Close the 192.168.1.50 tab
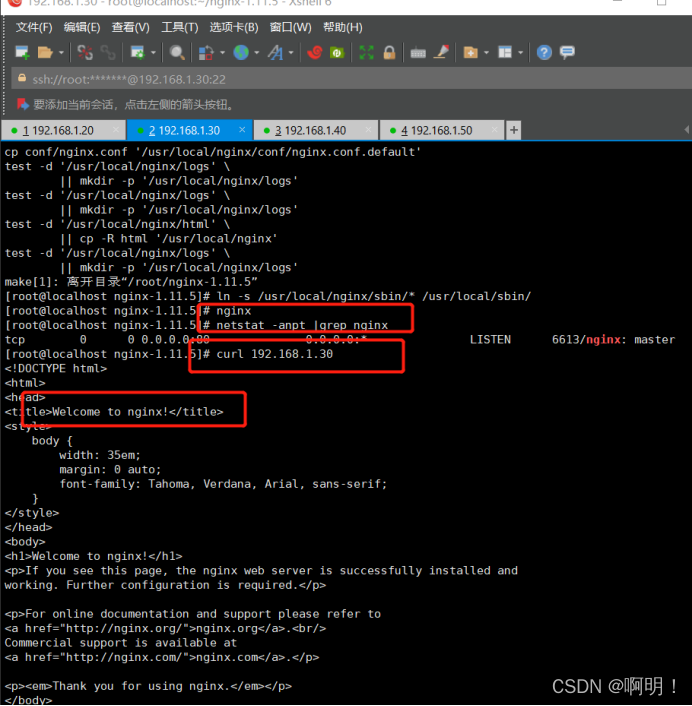 (494, 130)
